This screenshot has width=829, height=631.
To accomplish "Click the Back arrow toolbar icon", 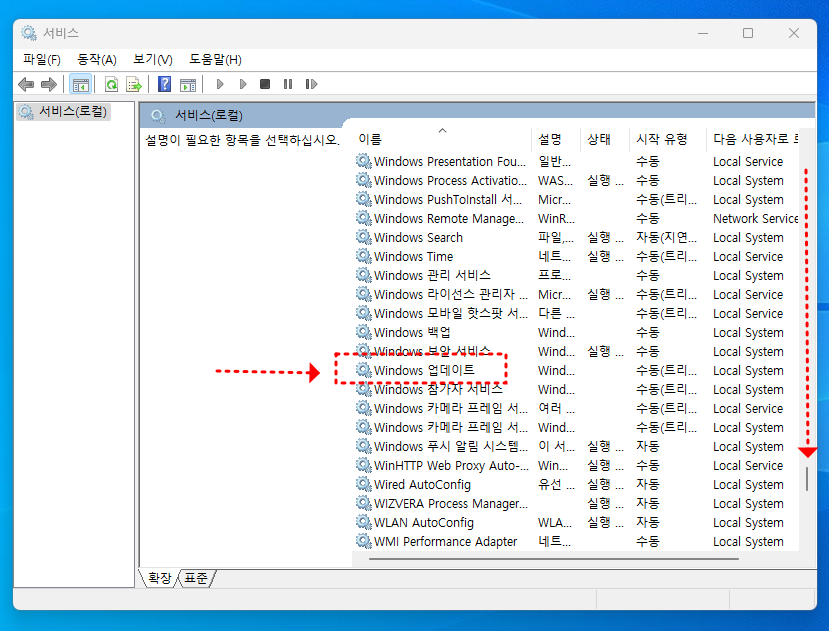I will 26,84.
